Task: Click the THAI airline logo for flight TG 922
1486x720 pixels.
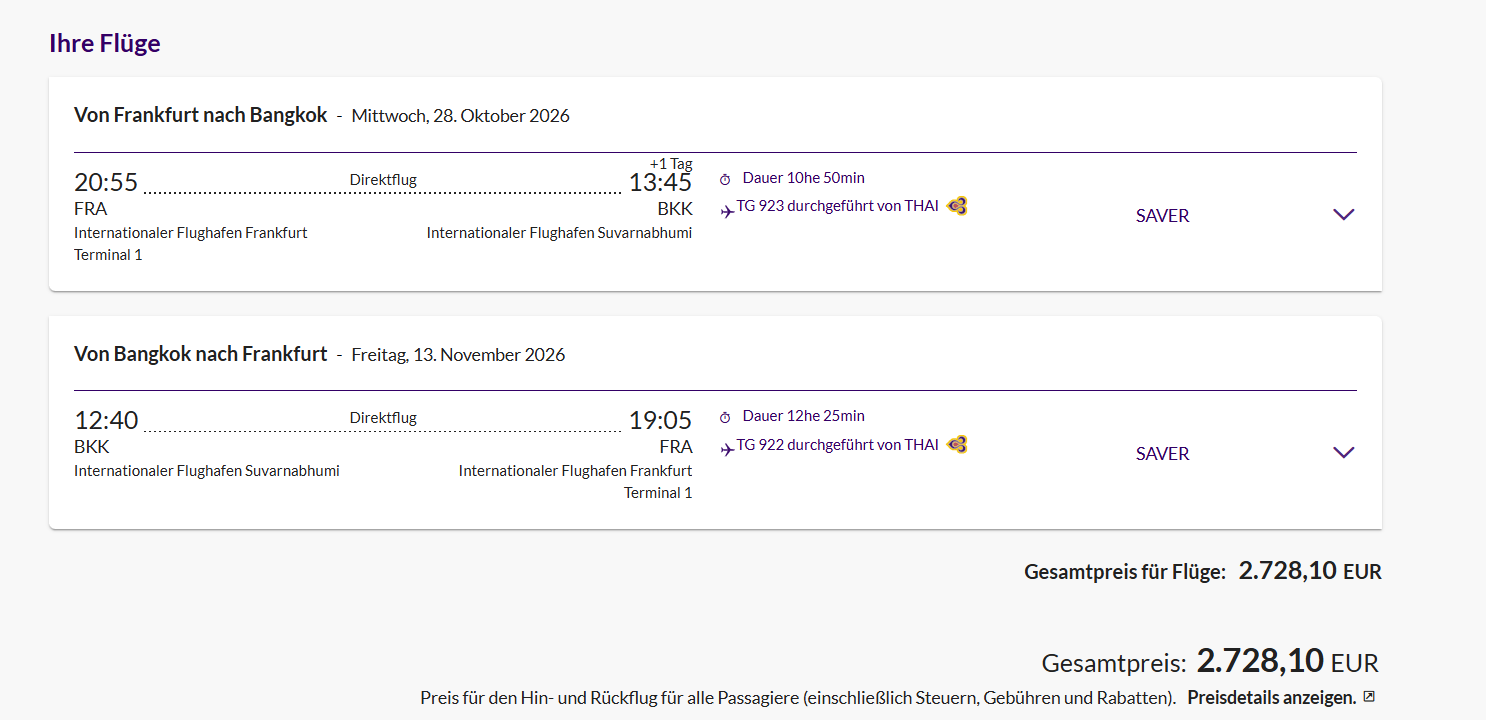Action: tap(957, 444)
